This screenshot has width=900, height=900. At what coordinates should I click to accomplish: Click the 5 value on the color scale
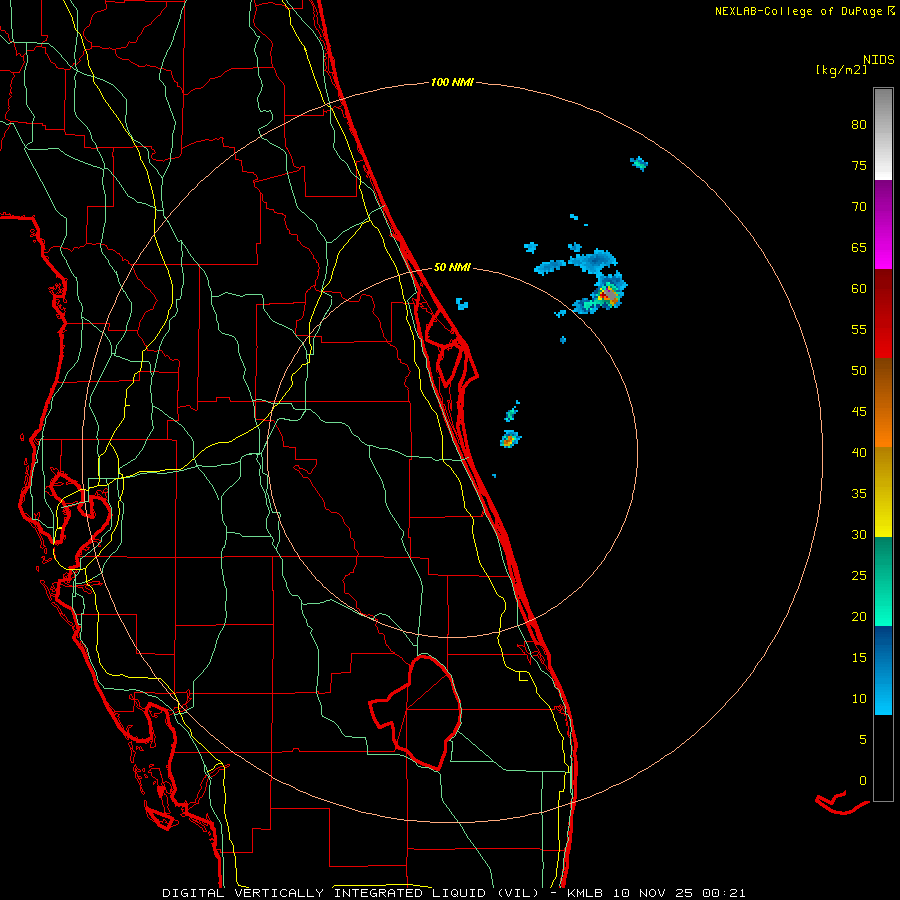[863, 739]
